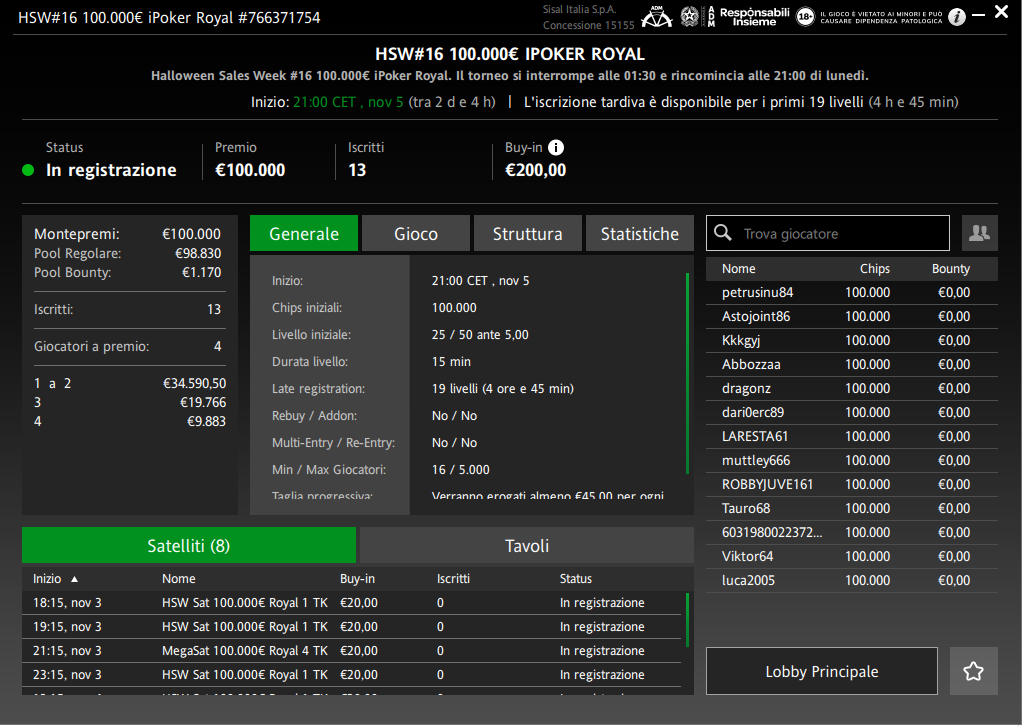Click the Livello iniziale 25 / 50 value
The width and height of the screenshot is (1022, 726).
click(x=480, y=334)
